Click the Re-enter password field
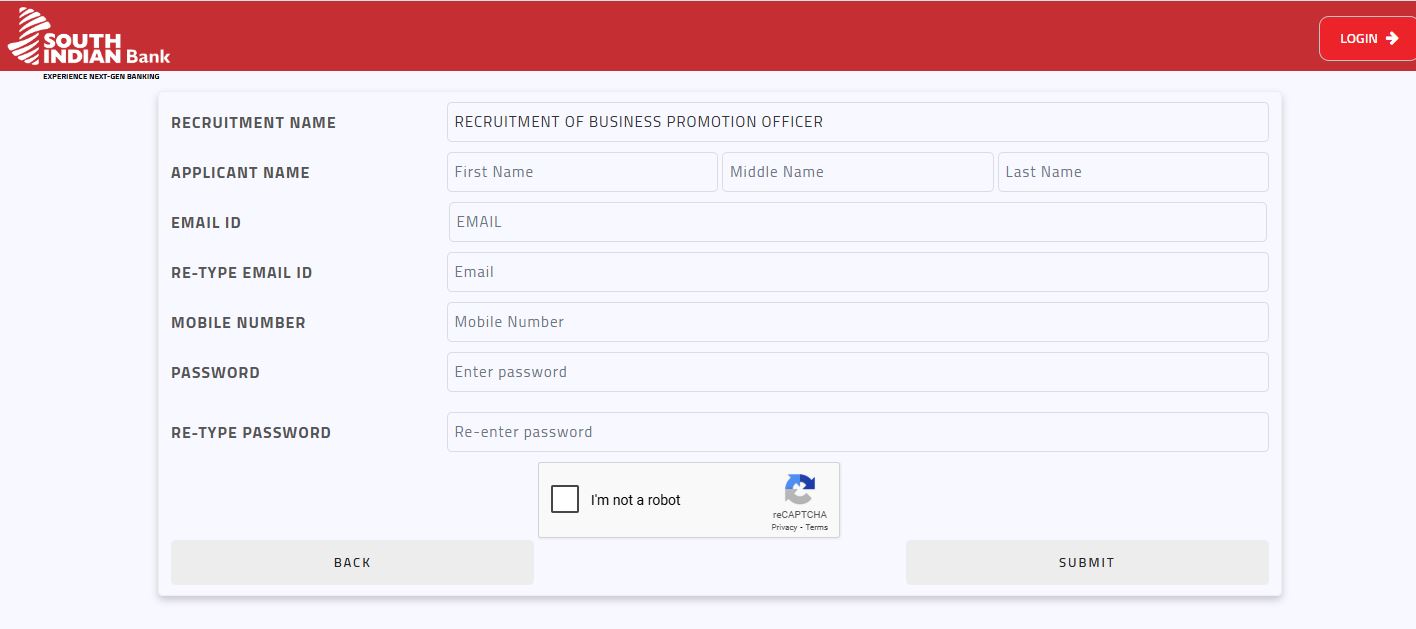The width and height of the screenshot is (1416, 629). tap(857, 432)
